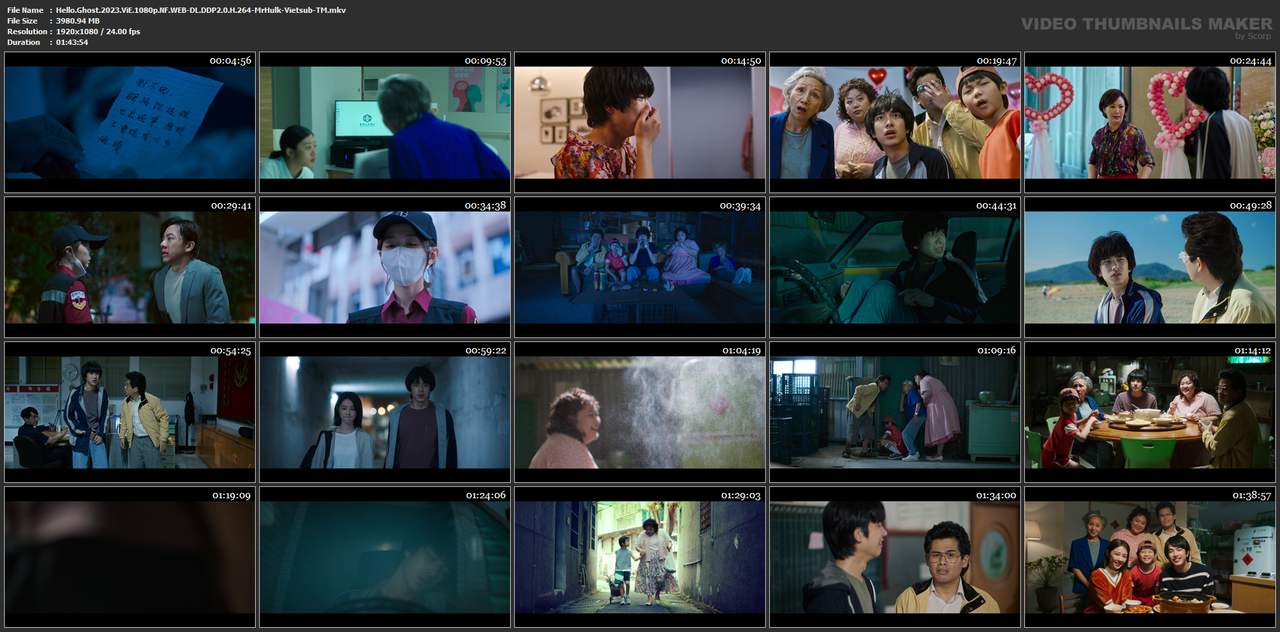The width and height of the screenshot is (1280, 632).
Task: Pick the 01:14:12 dinner table thumbnail
Action: pos(1150,412)
